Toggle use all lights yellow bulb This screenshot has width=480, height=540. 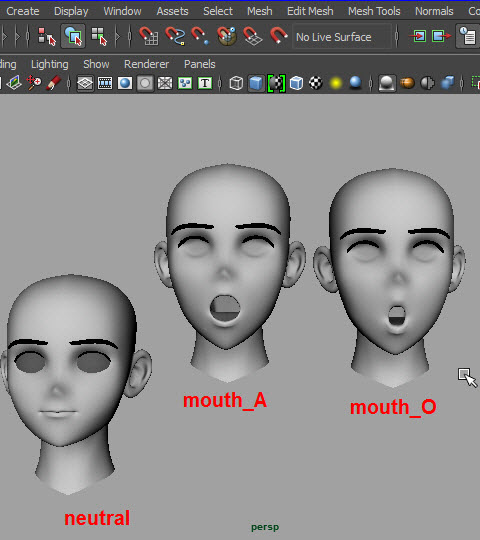pos(336,83)
